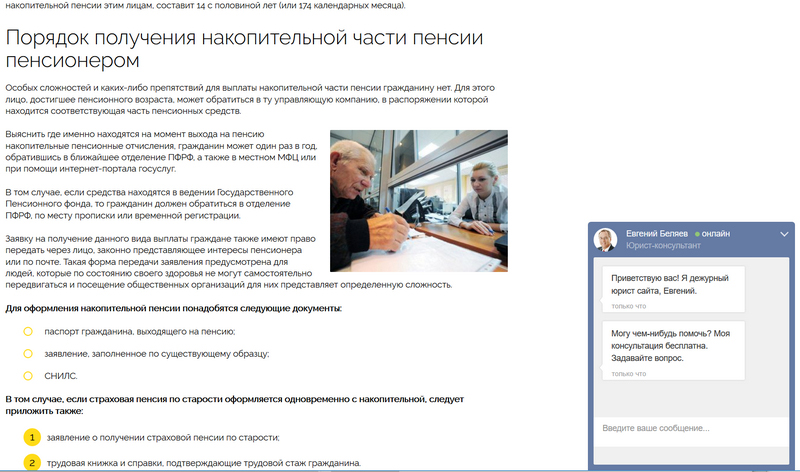Click the yellow number 1 badge
This screenshot has width=800, height=472.
click(31, 438)
